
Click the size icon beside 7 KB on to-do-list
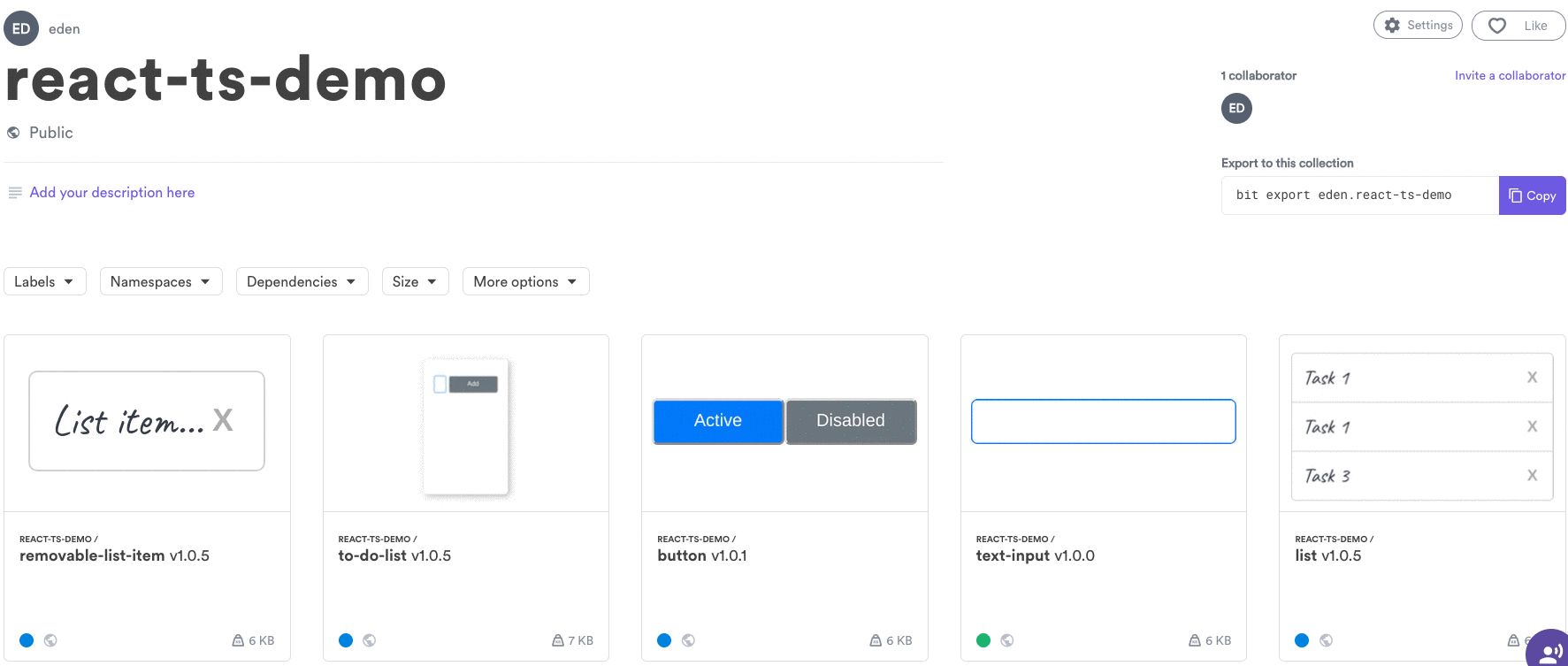[x=558, y=640]
